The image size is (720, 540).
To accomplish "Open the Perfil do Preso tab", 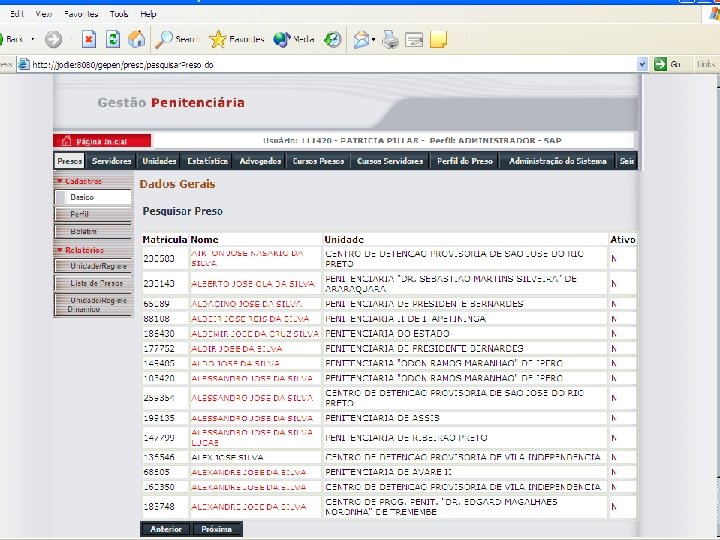I will tap(465, 161).
